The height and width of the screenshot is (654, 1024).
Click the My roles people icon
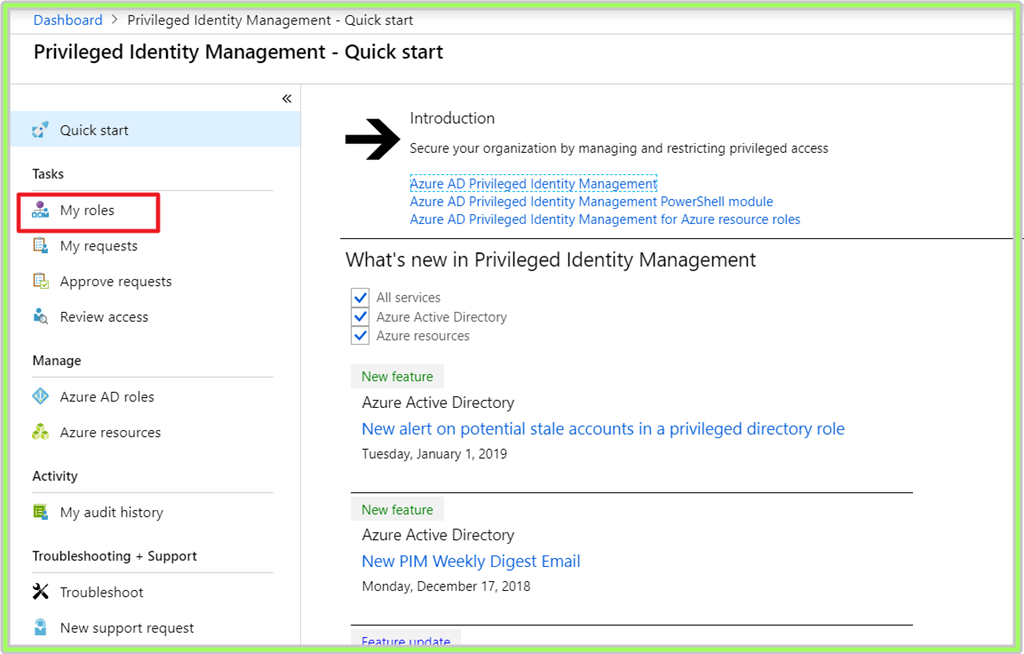pos(40,210)
